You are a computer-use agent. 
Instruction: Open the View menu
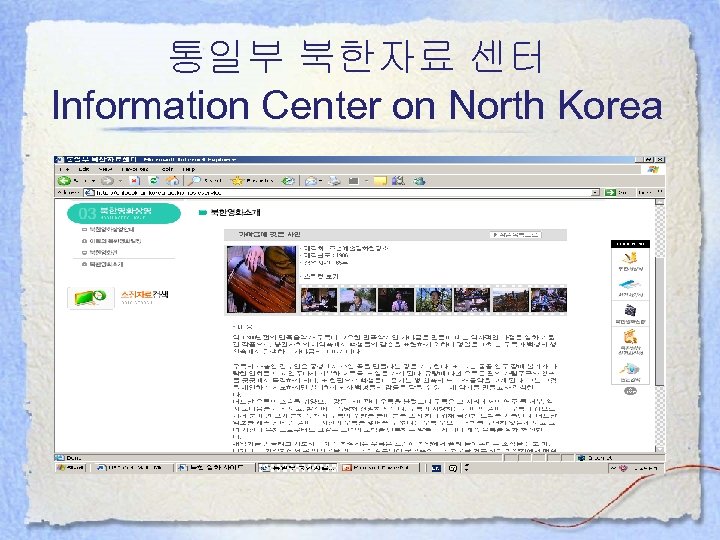tap(105, 169)
